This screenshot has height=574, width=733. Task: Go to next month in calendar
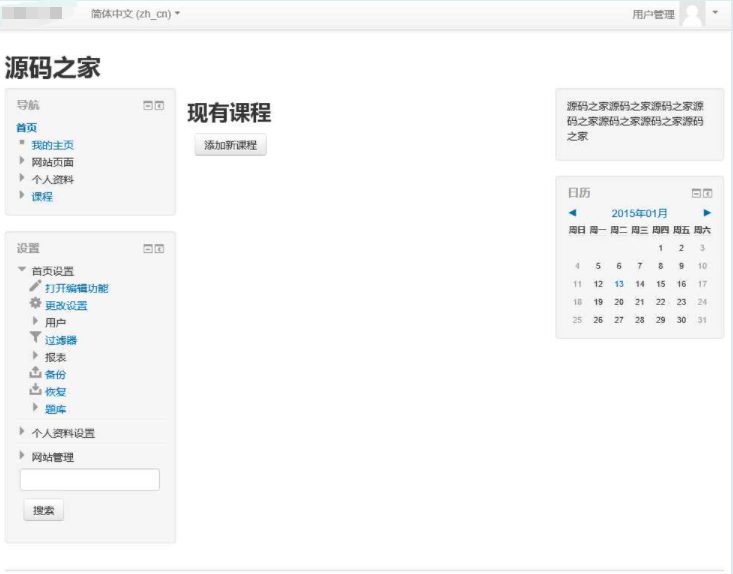pyautogui.click(x=707, y=213)
